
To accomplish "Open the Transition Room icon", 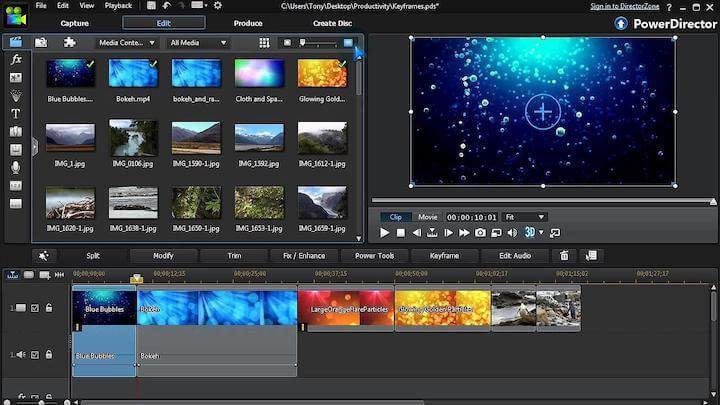I will [x=16, y=131].
